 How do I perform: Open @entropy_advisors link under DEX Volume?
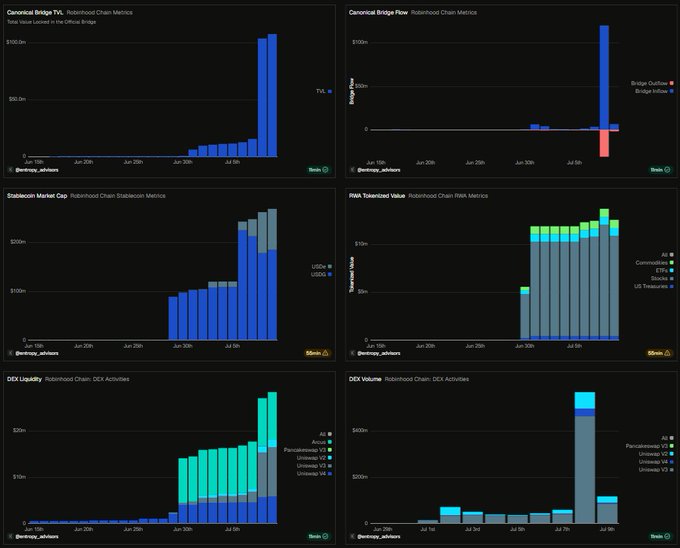click(x=379, y=537)
